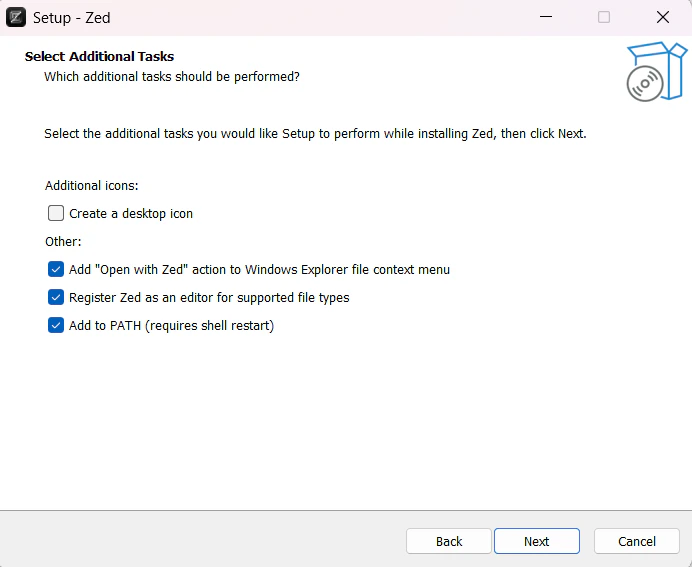The image size is (692, 567).
Task: Click the disabled maximize button of the Setup window
Action: click(604, 17)
